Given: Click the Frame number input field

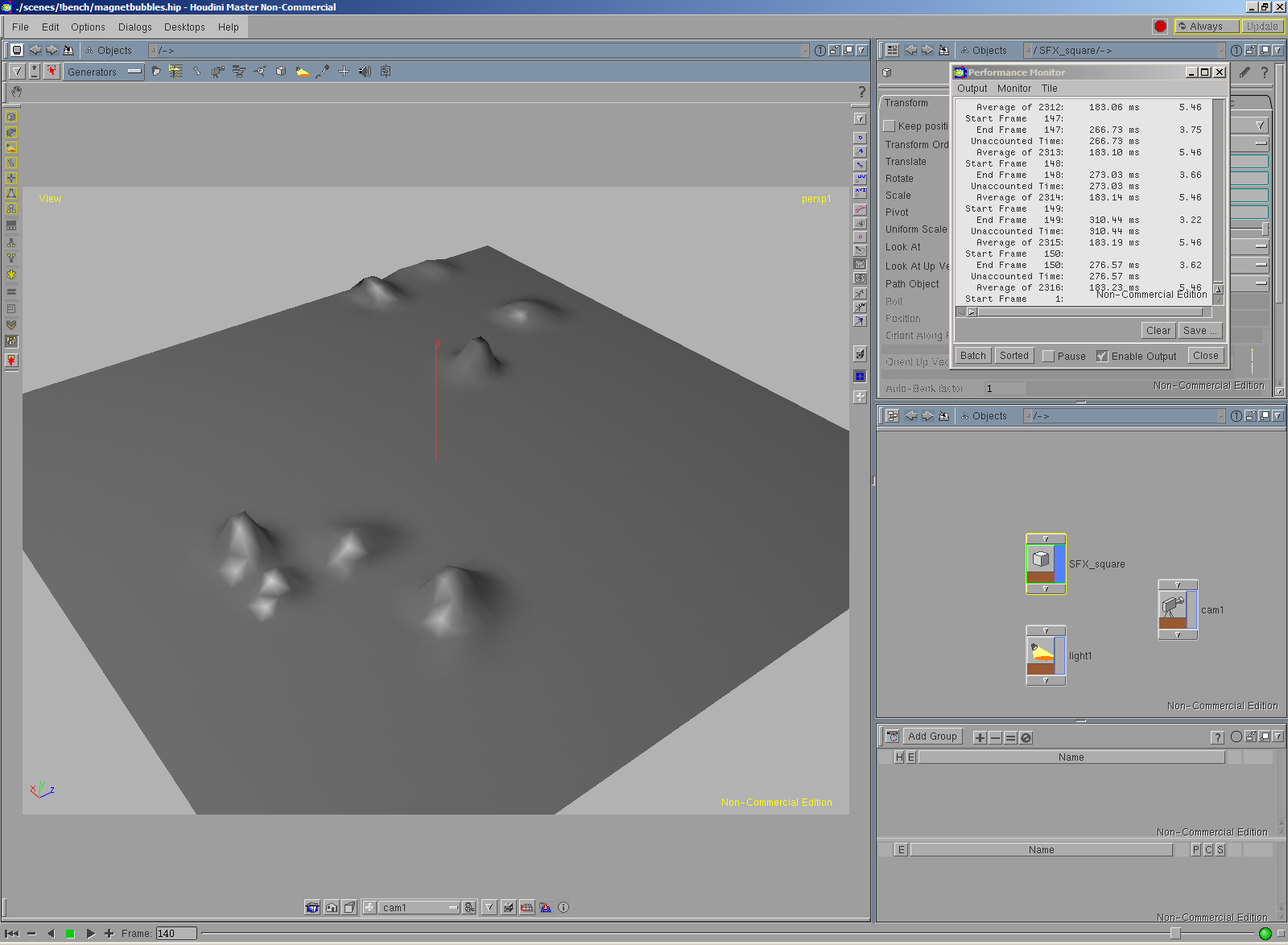Looking at the screenshot, I should (175, 934).
